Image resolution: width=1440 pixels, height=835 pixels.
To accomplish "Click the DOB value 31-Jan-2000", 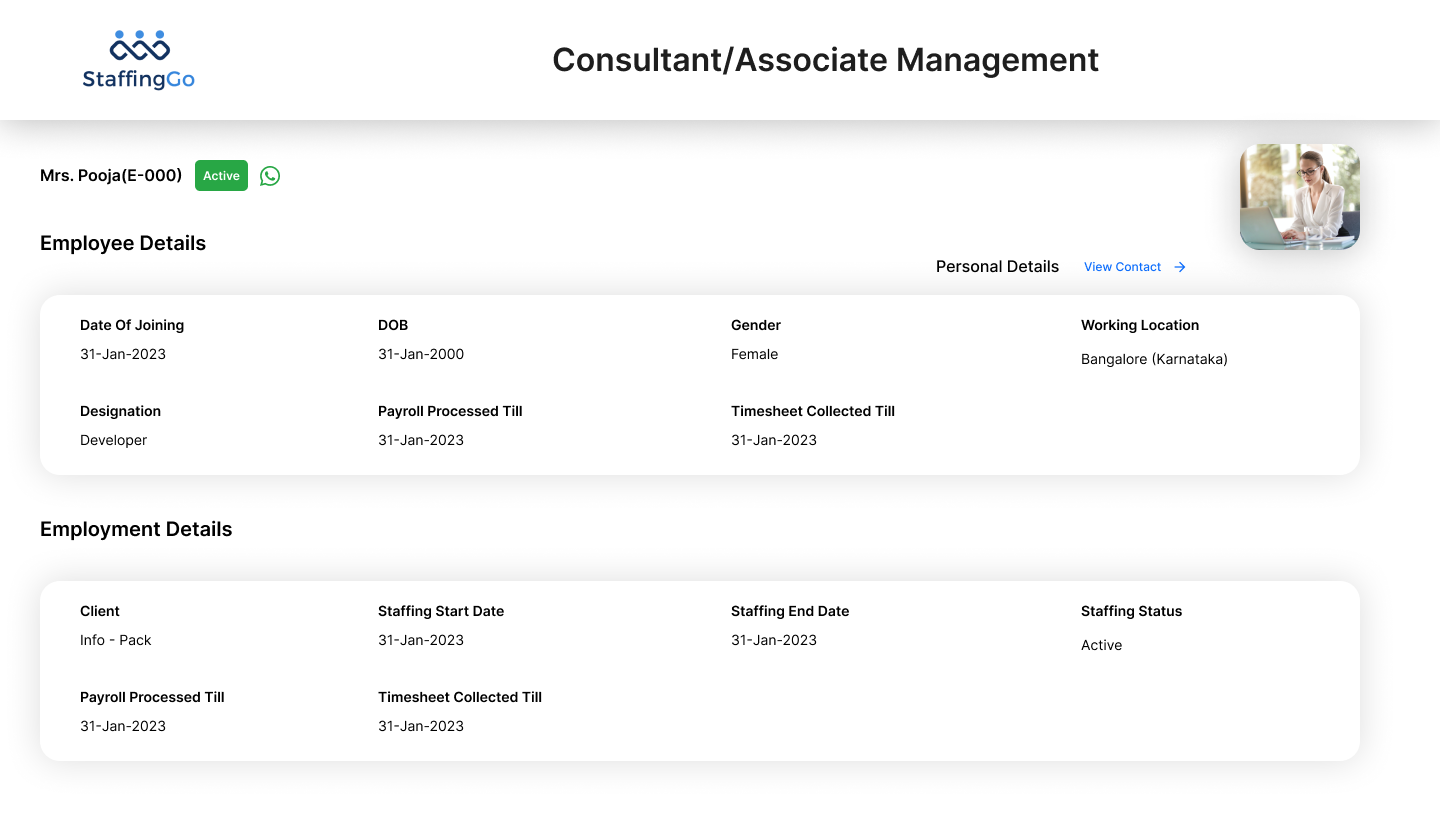I will click(421, 354).
